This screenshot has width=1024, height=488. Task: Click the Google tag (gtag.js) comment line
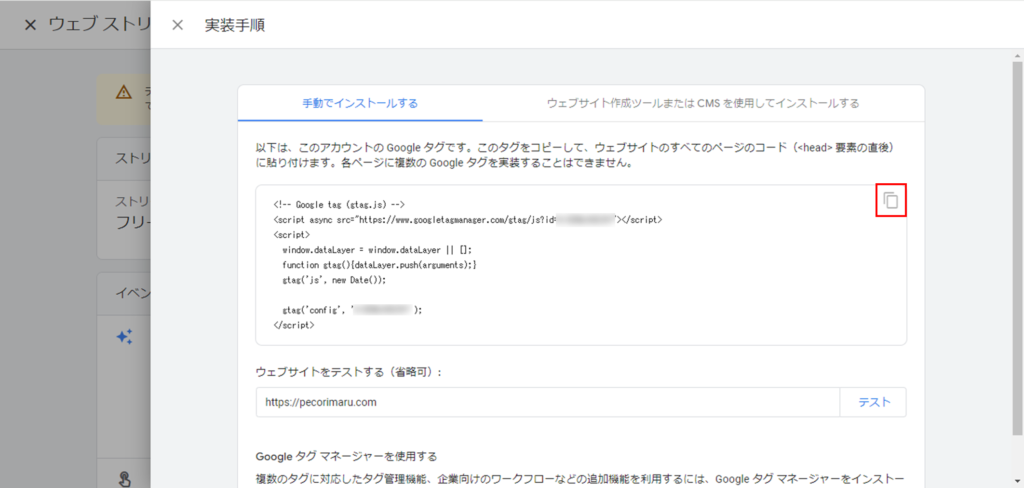point(338,203)
